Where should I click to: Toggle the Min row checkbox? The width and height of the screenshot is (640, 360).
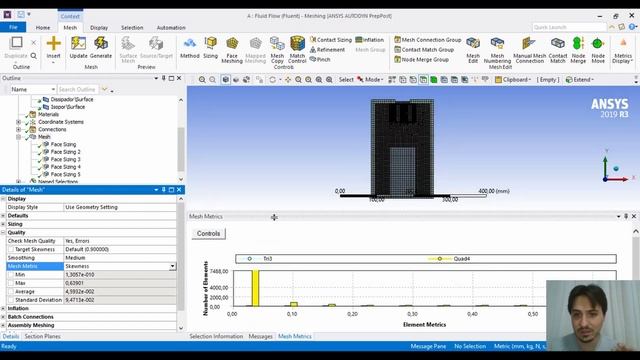click(11, 275)
